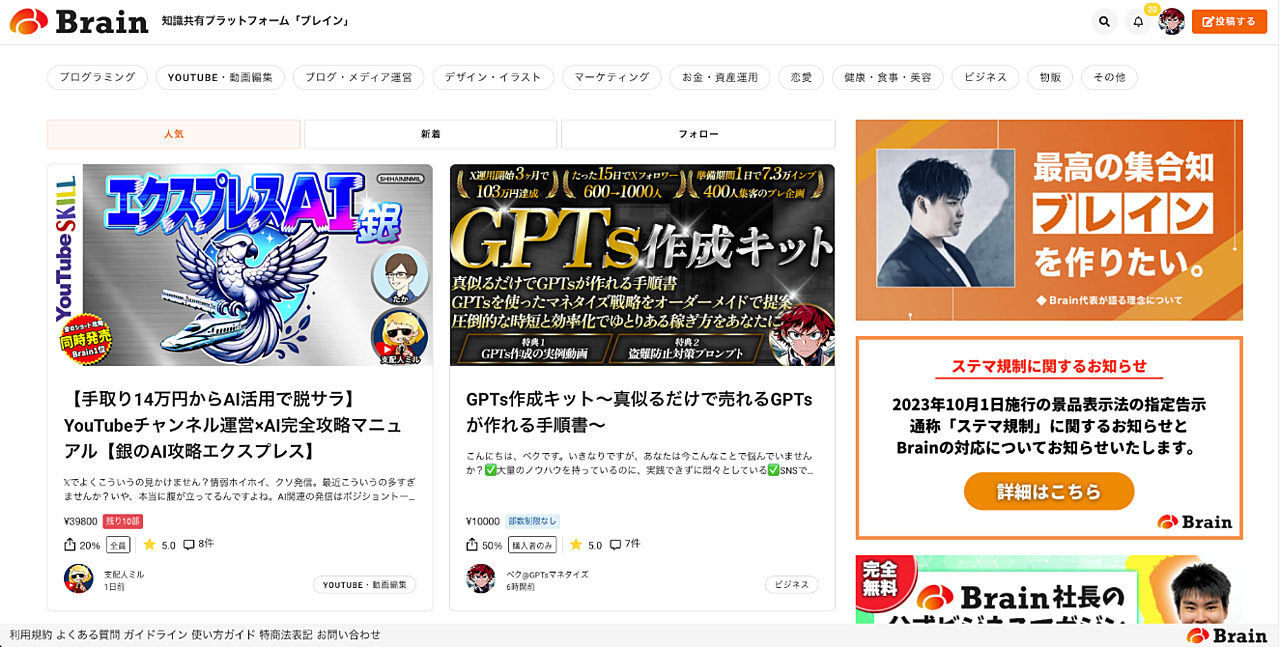Select the YOUTUBE・動画編集 category chip
Viewport: 1280px width, 647px height.
[x=220, y=77]
